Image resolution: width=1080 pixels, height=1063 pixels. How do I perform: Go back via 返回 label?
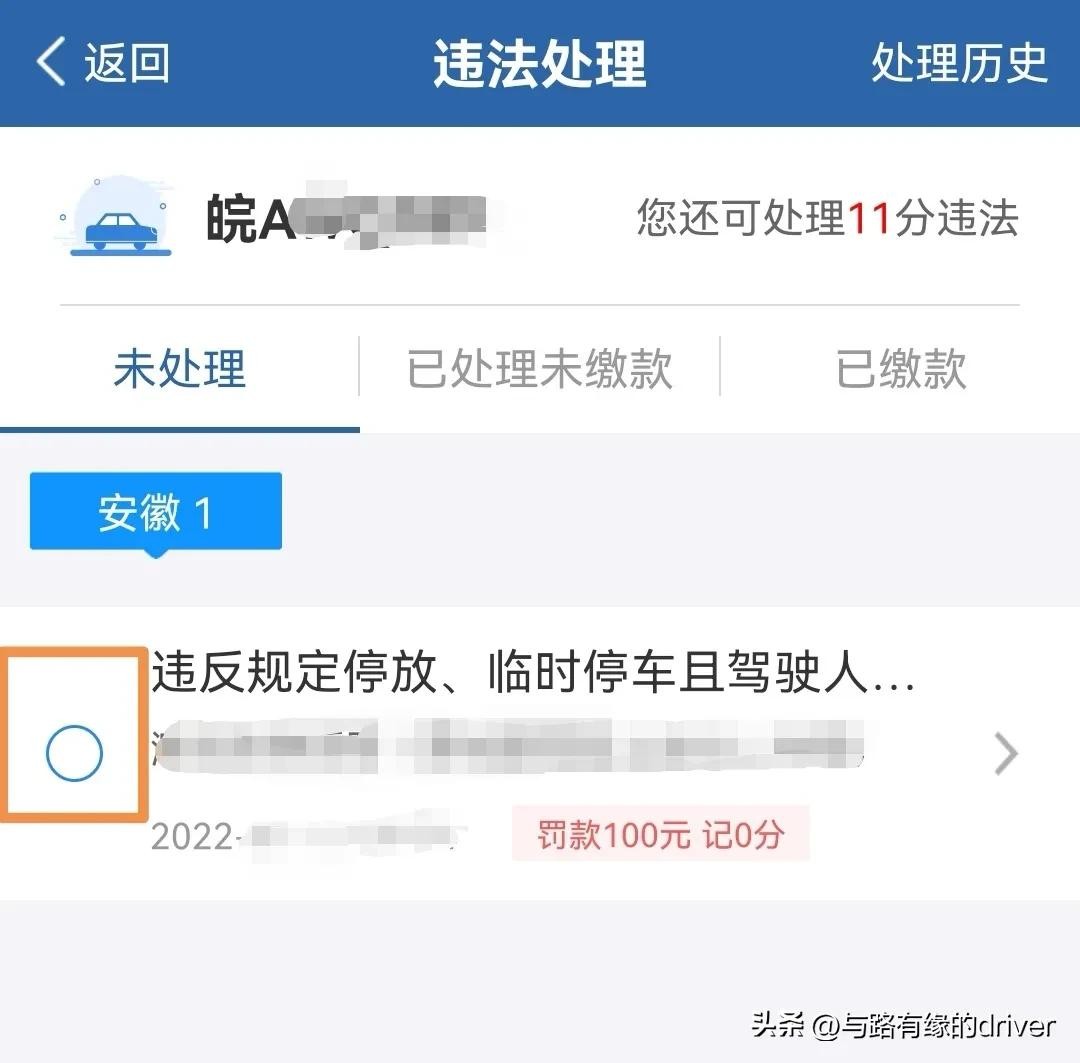coord(127,63)
